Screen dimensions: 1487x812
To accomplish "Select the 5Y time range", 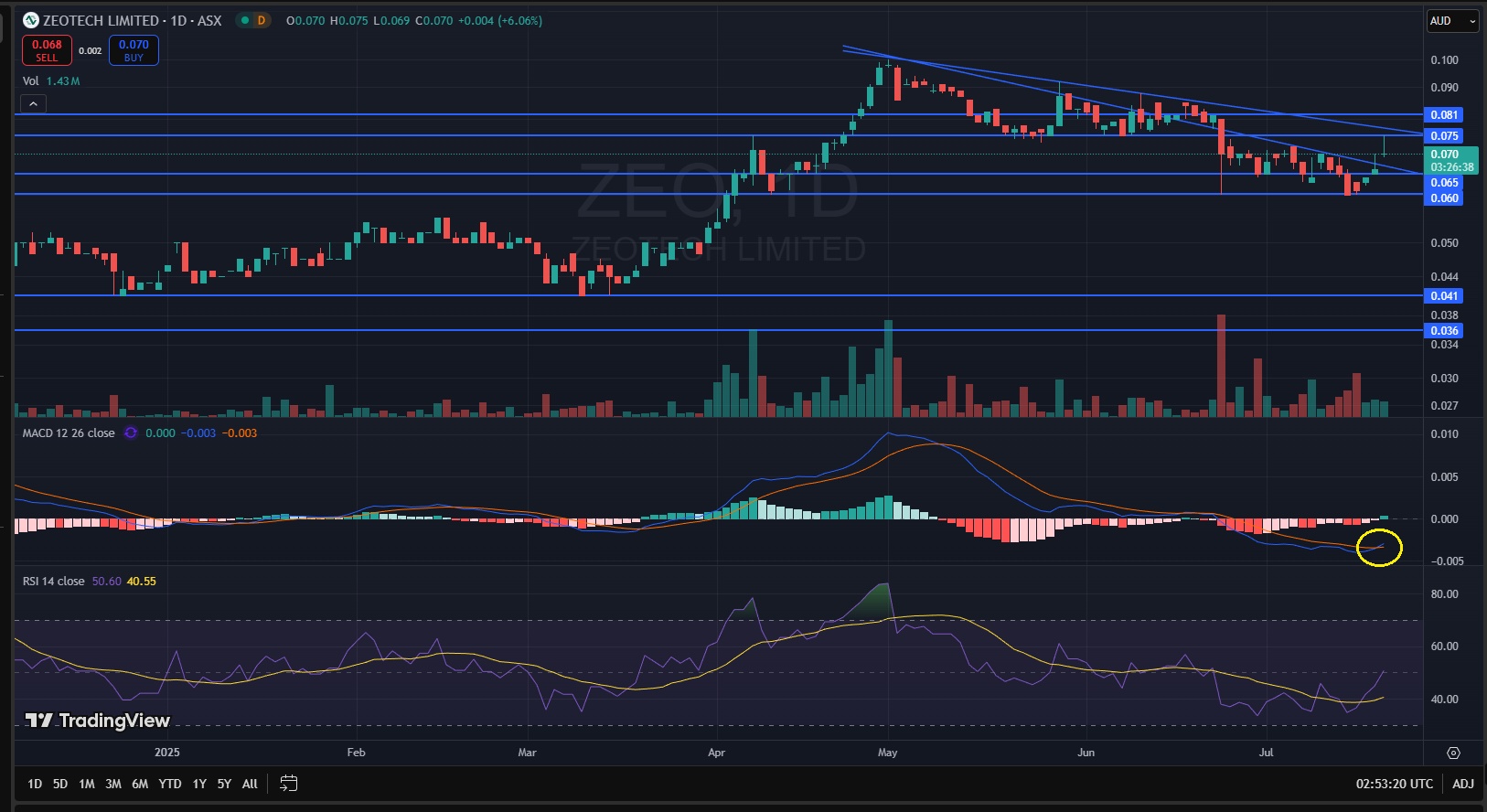I will pos(224,784).
